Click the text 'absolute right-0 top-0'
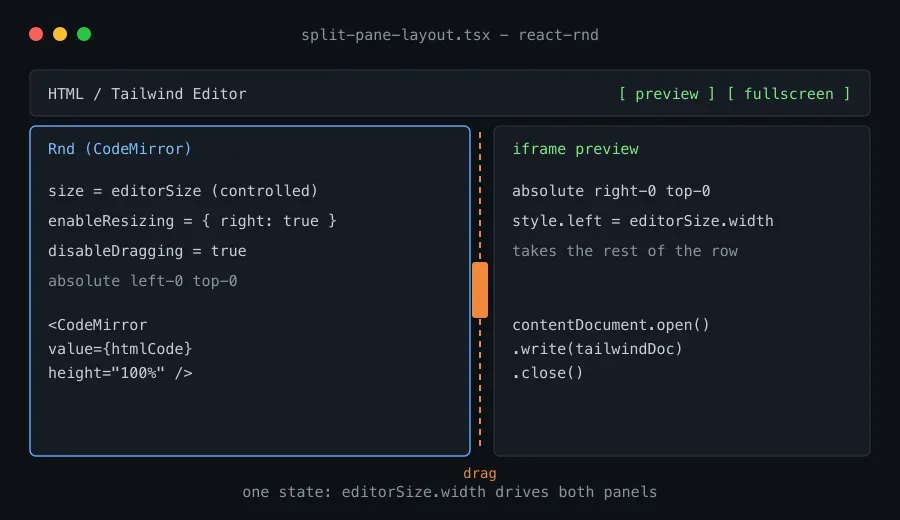 click(611, 191)
